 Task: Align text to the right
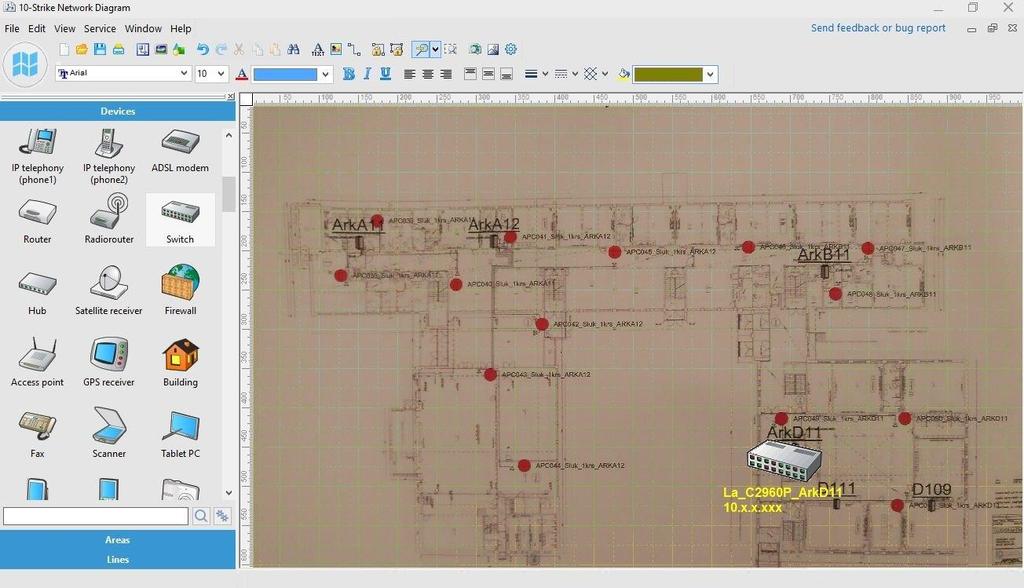click(x=446, y=74)
